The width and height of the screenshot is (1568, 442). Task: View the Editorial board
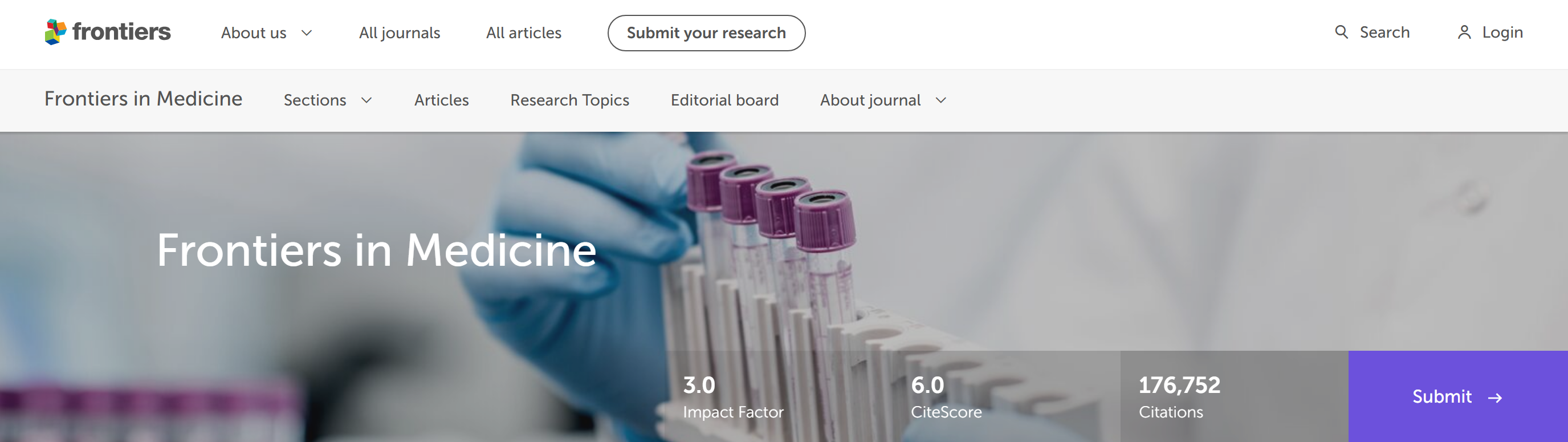724,100
